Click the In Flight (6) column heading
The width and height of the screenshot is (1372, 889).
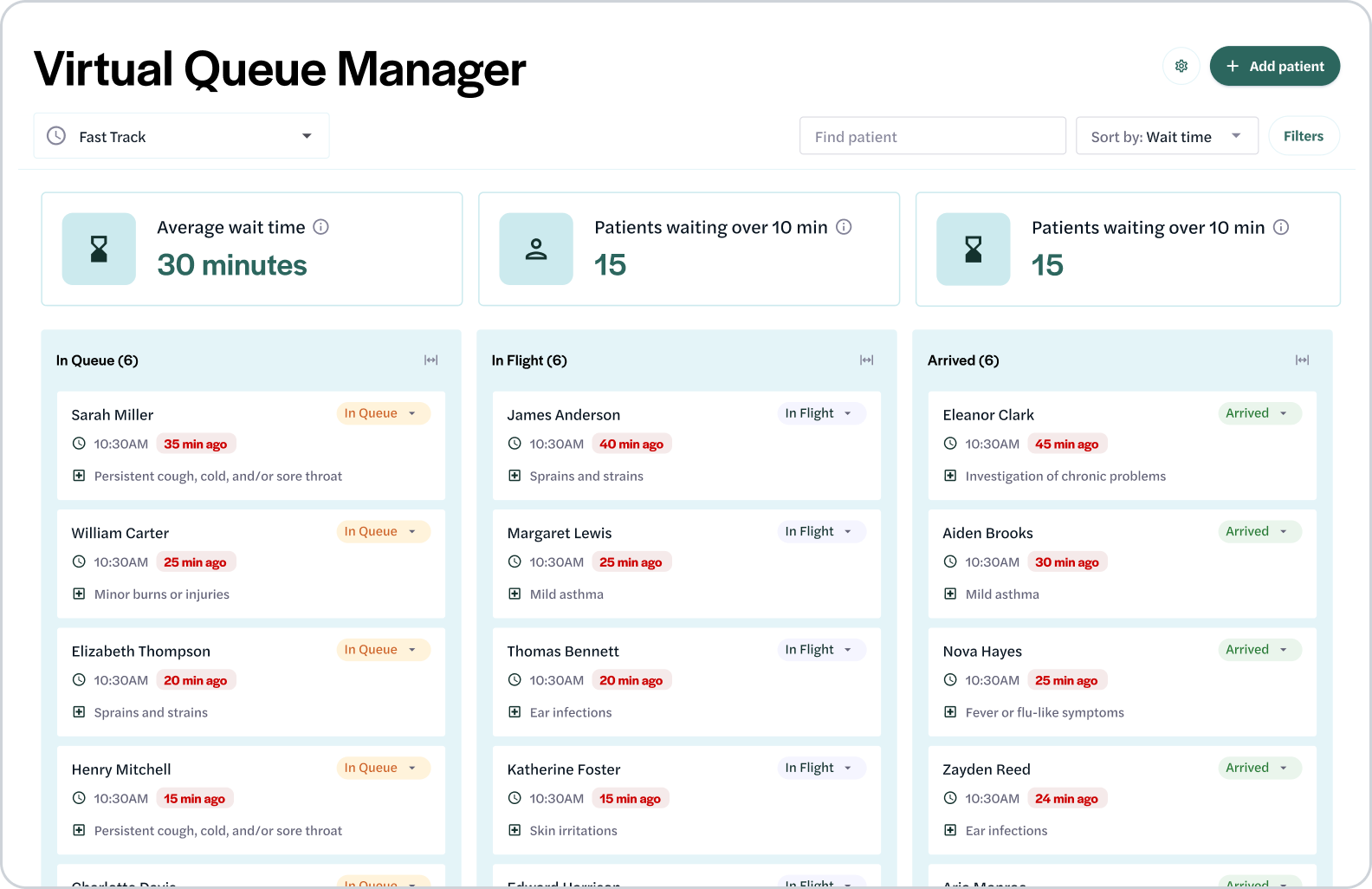click(529, 360)
